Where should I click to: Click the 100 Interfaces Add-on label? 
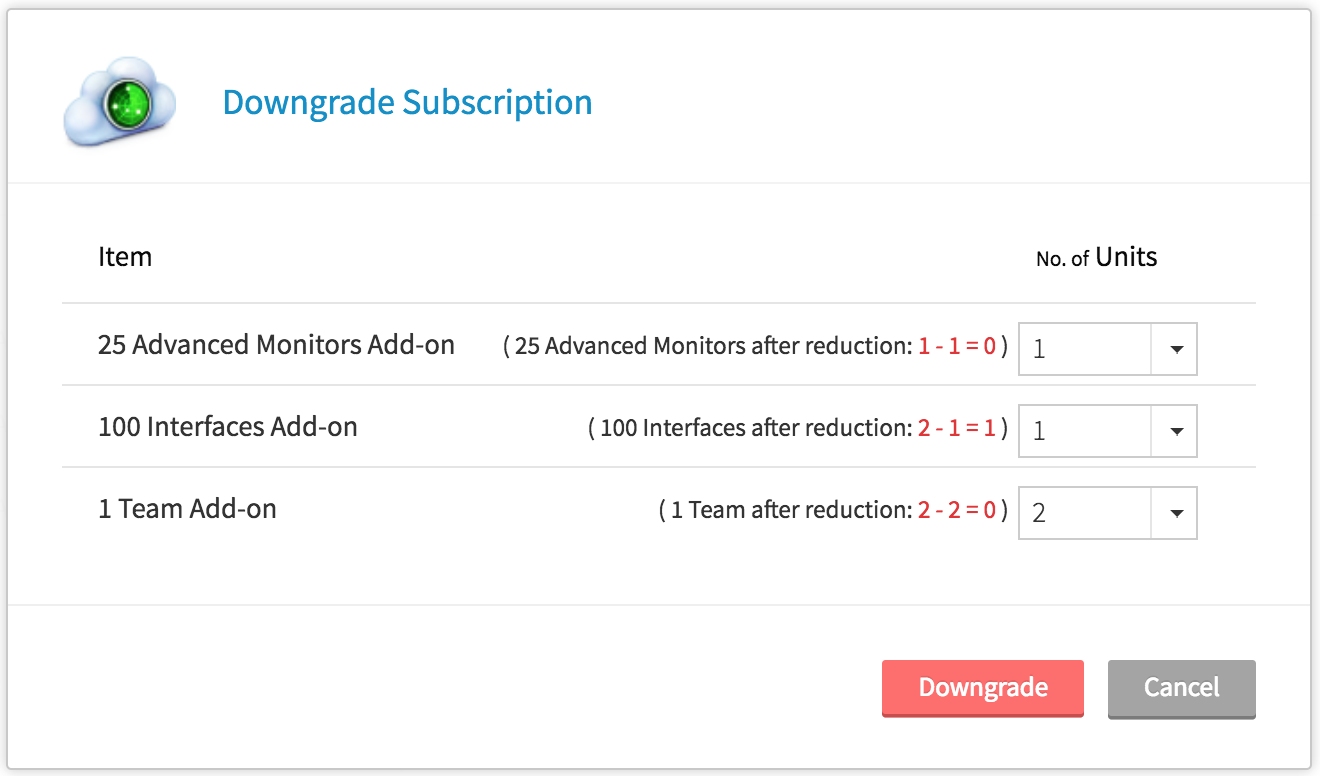227,427
